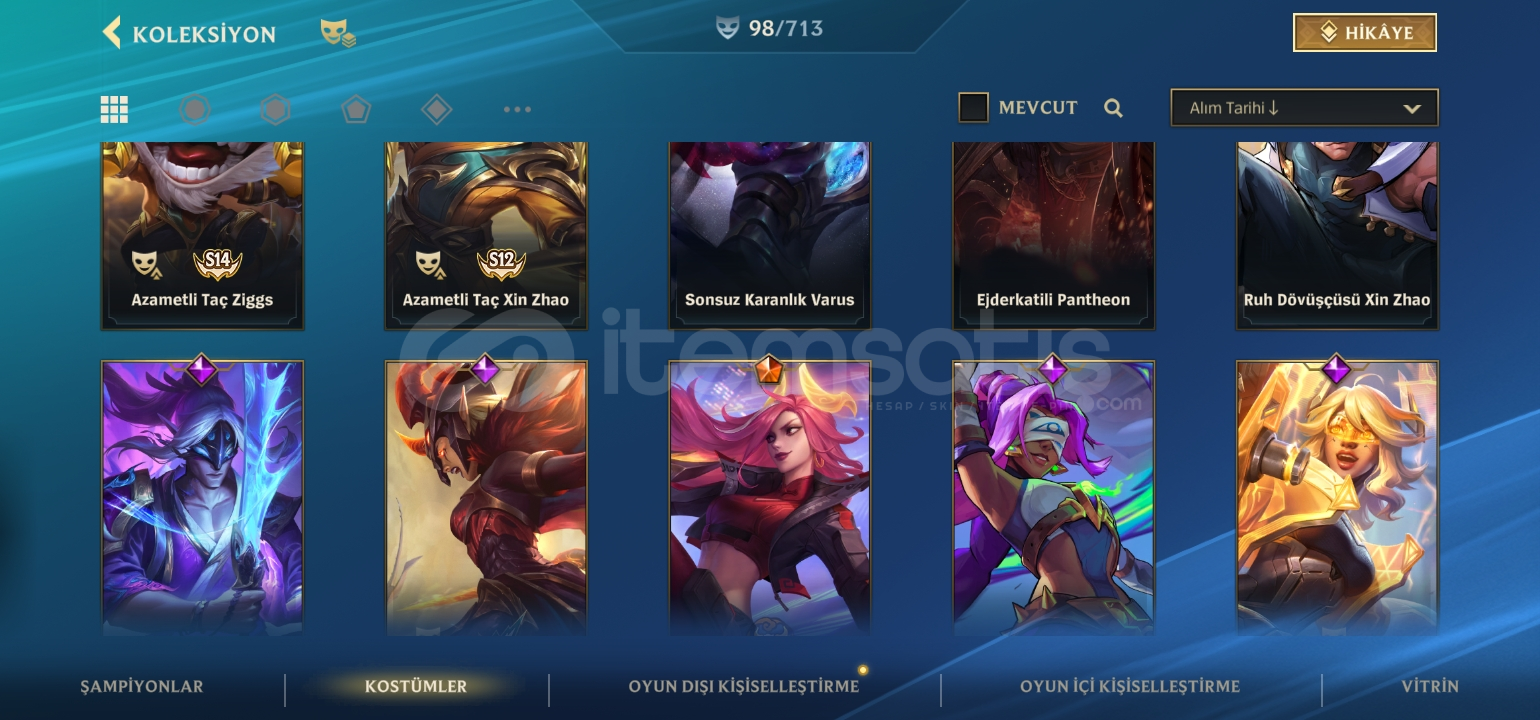Filter by the circular rarity icon
Screen dimensions: 1540x720
coord(195,109)
